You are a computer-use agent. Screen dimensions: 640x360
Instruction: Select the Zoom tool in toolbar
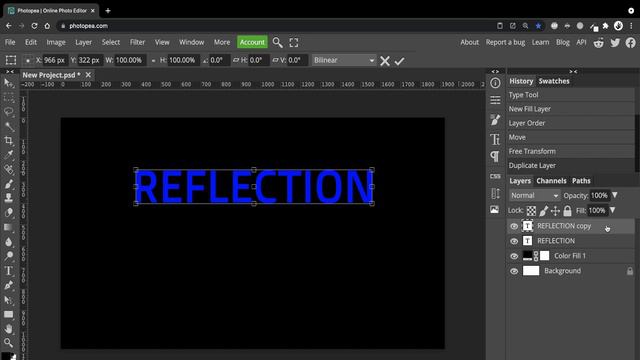point(9,342)
